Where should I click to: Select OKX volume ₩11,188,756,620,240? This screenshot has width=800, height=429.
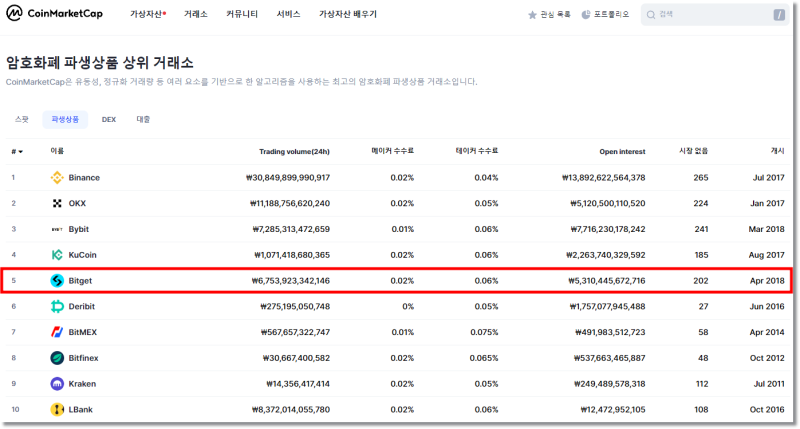point(290,203)
